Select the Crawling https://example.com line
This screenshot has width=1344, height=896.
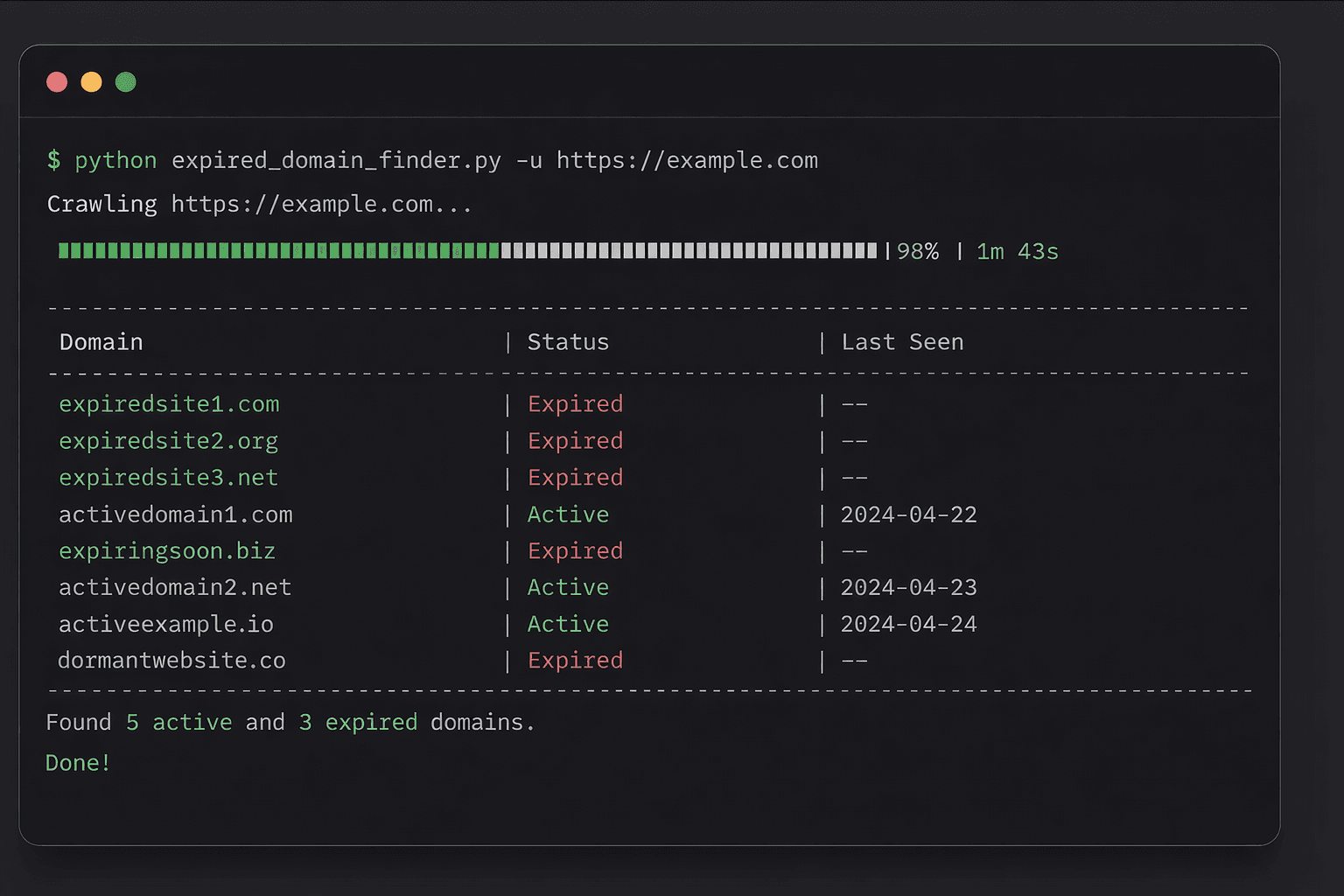coord(258,203)
